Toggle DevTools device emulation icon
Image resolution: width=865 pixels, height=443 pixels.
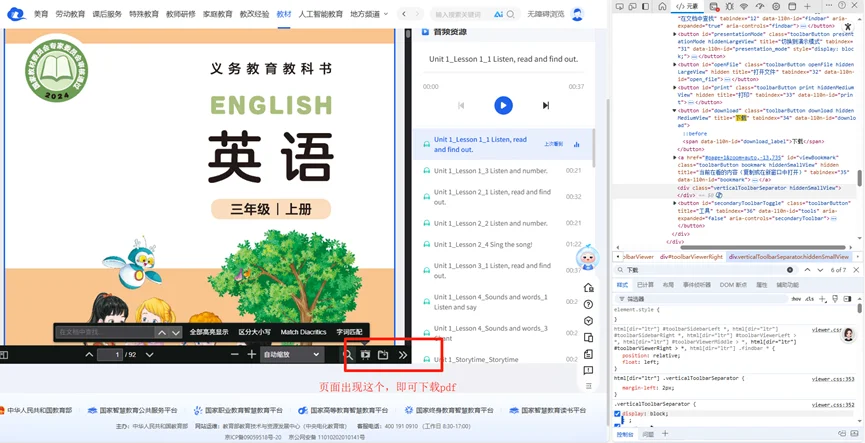[632, 6]
